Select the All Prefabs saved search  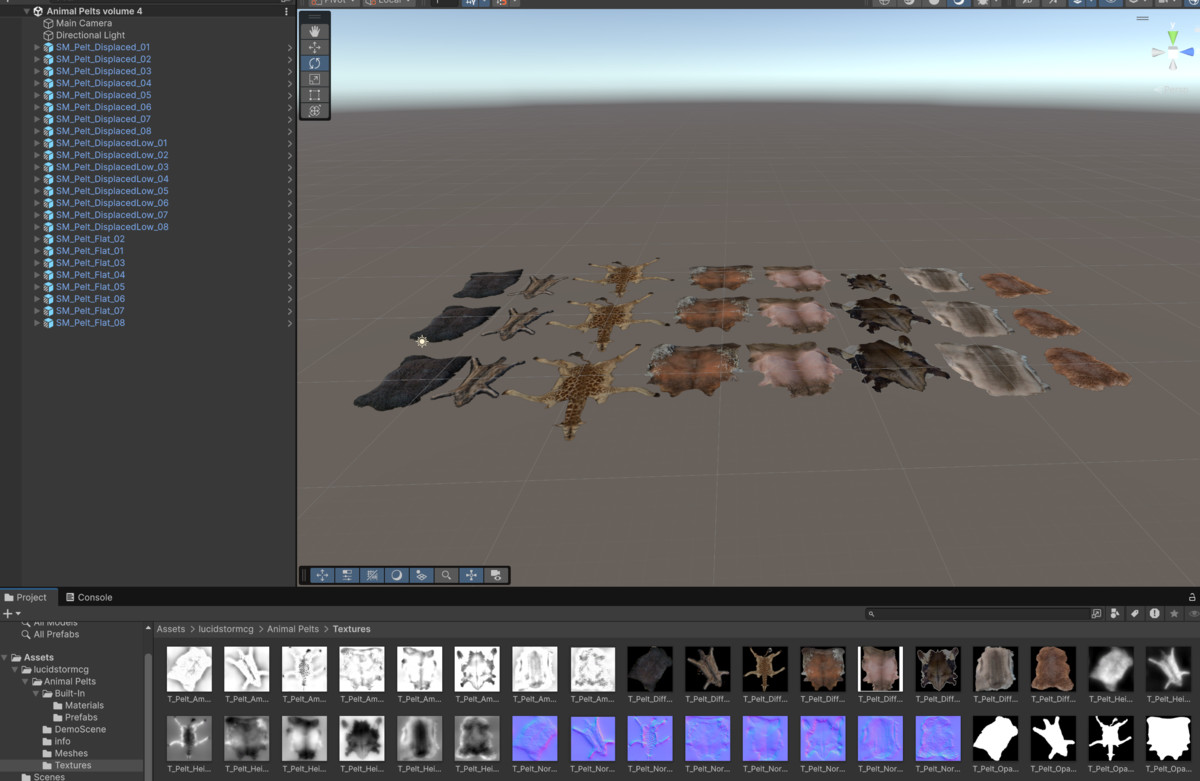(x=56, y=634)
